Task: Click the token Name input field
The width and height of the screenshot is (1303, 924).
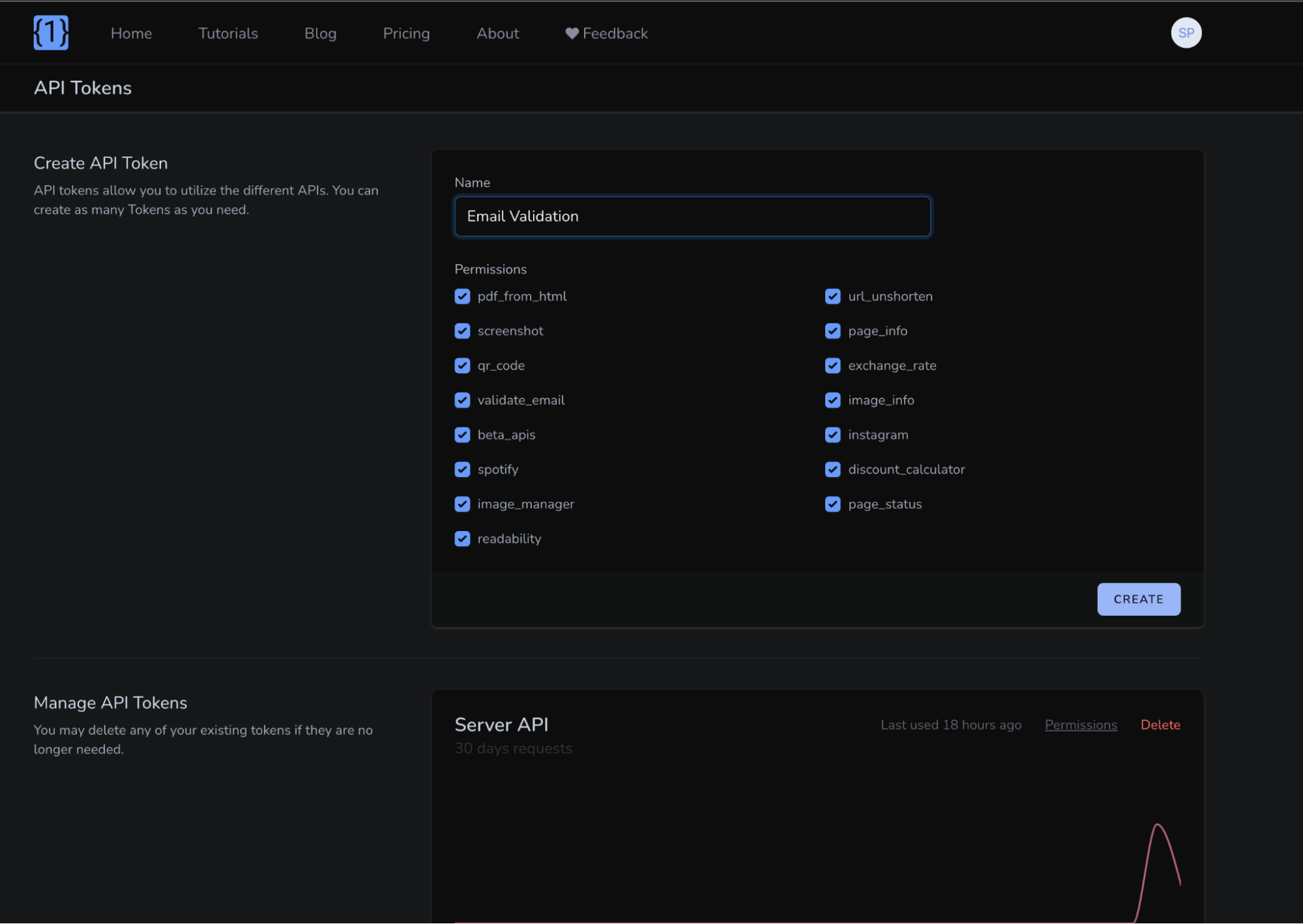Action: coord(692,216)
